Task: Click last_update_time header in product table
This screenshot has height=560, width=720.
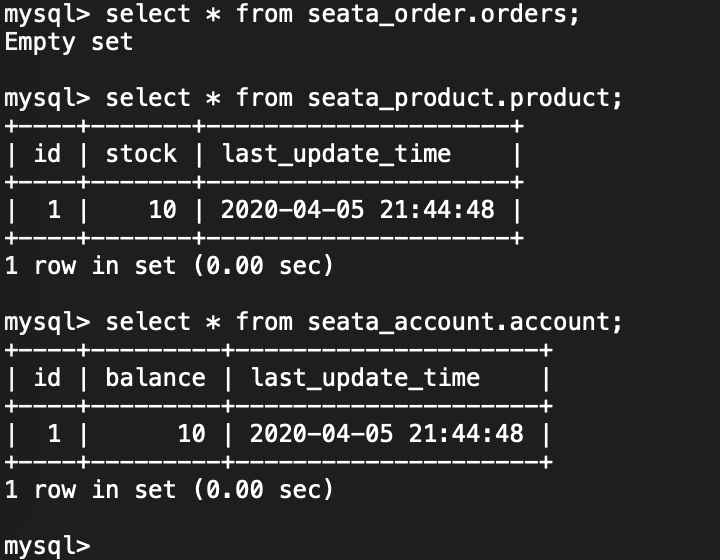Action: click(x=336, y=154)
